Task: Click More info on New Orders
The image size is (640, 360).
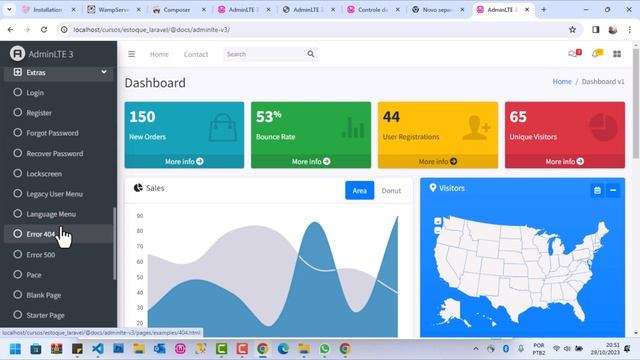Action: pyautogui.click(x=184, y=162)
